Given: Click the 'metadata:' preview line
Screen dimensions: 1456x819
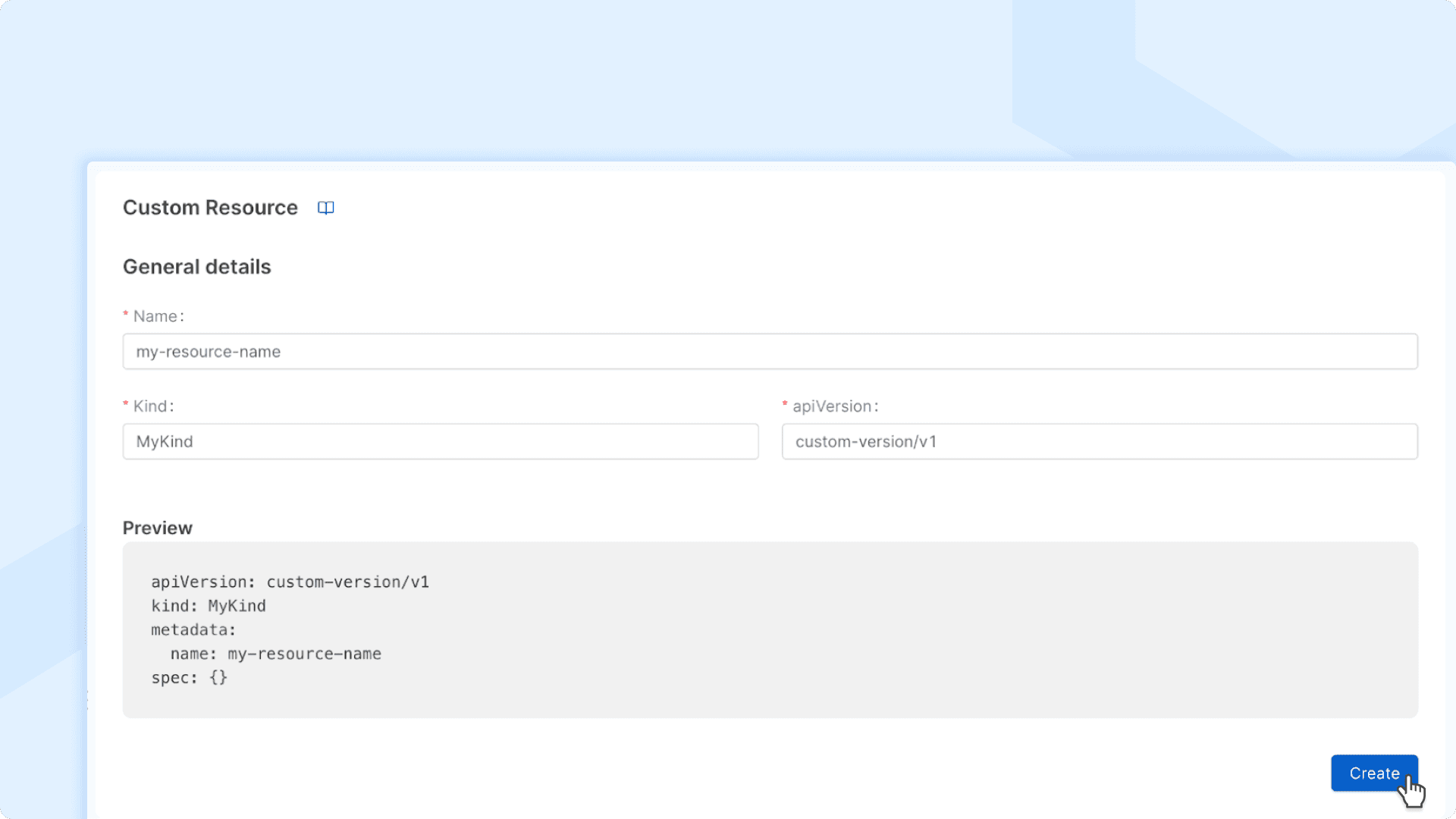Looking at the screenshot, I should (x=193, y=629).
